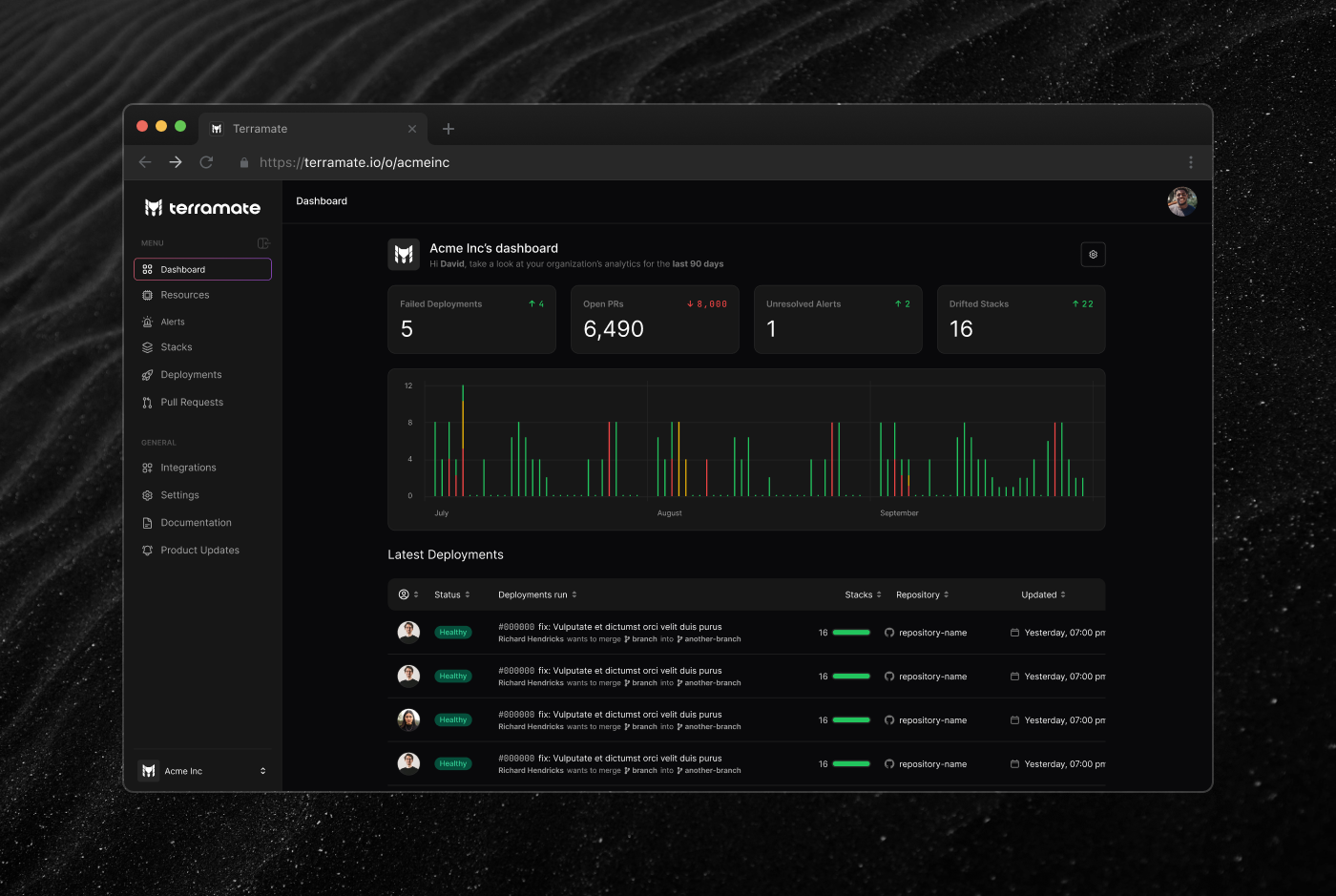Open Pull Requests page
The height and width of the screenshot is (896, 1336).
(192, 403)
